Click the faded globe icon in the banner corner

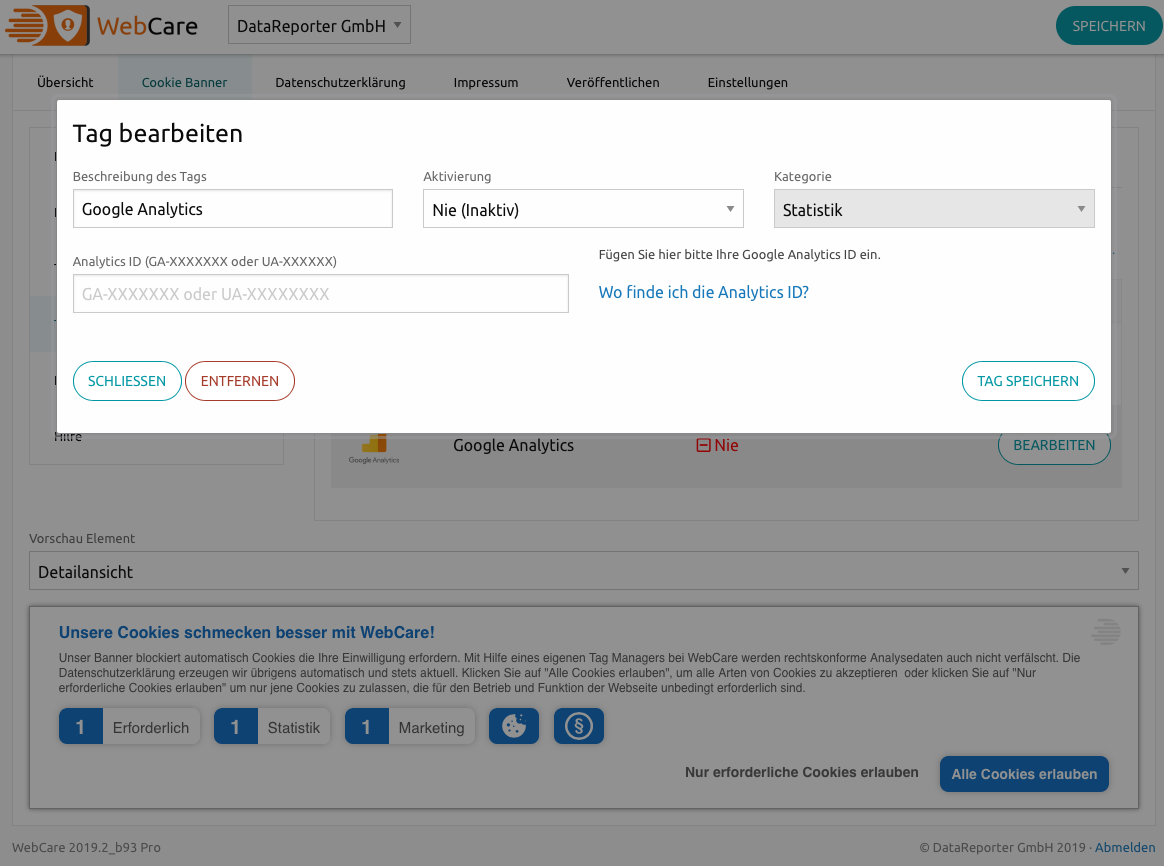(x=1105, y=631)
